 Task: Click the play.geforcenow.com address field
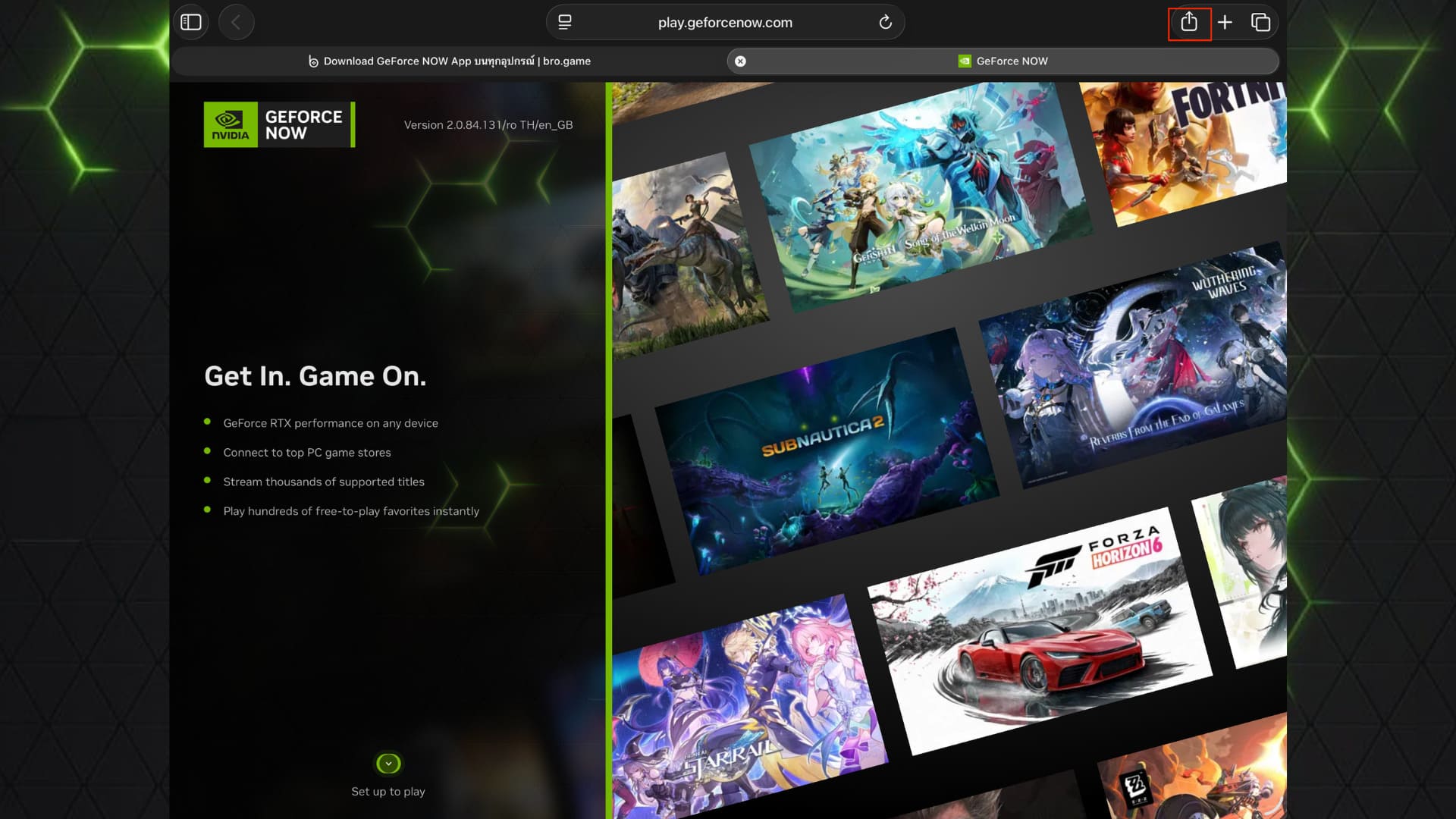725,22
